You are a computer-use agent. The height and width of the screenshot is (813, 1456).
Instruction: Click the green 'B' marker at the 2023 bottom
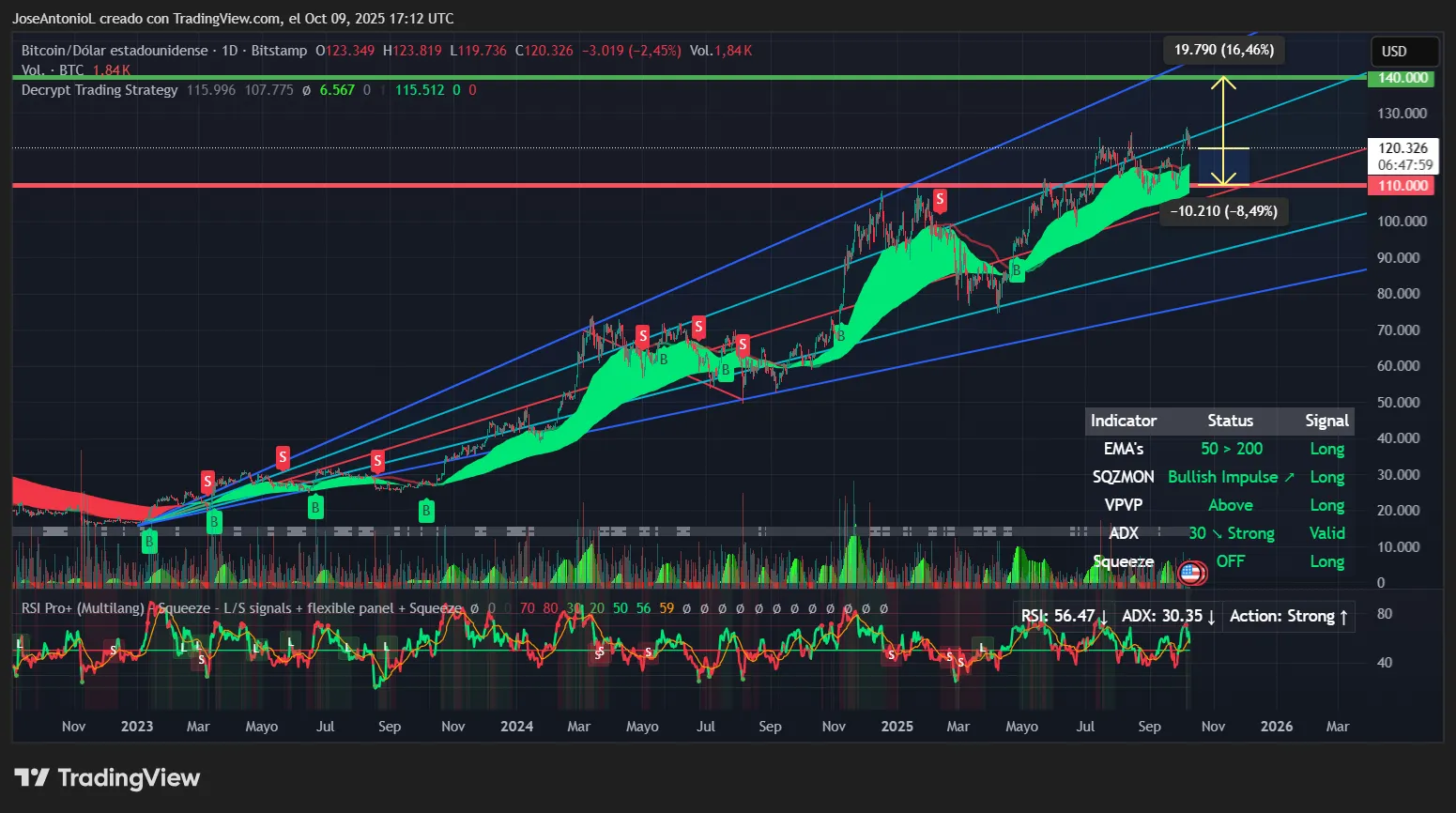click(147, 541)
